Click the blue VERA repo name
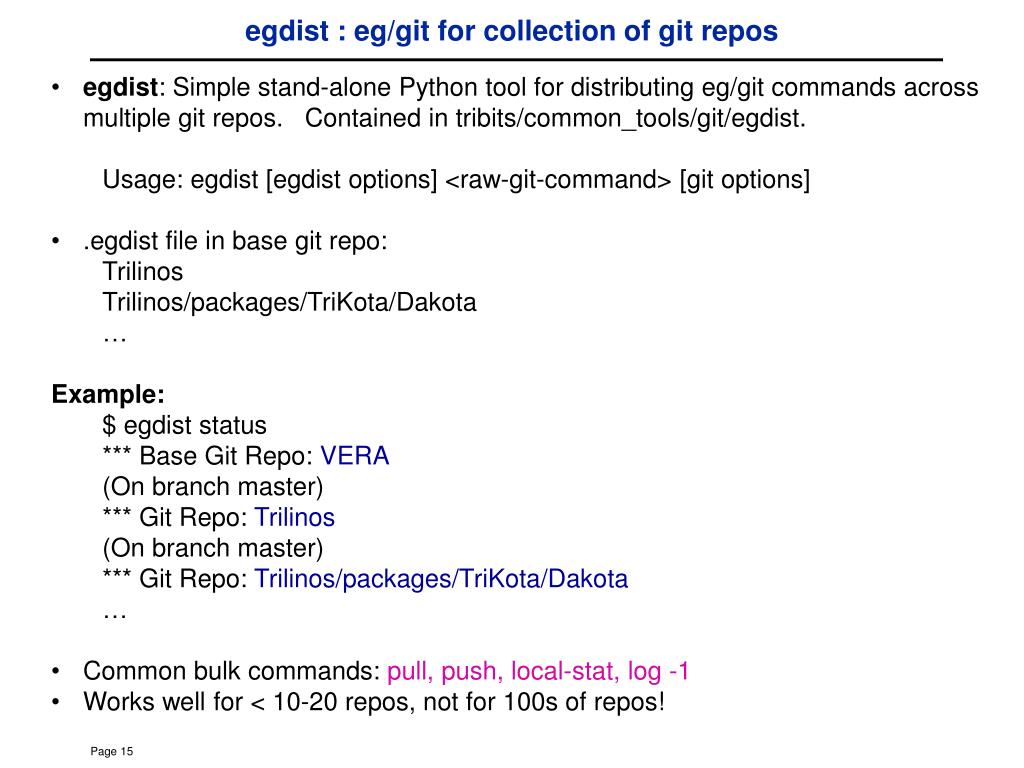Viewport: 1024px width, 768px height. click(355, 456)
